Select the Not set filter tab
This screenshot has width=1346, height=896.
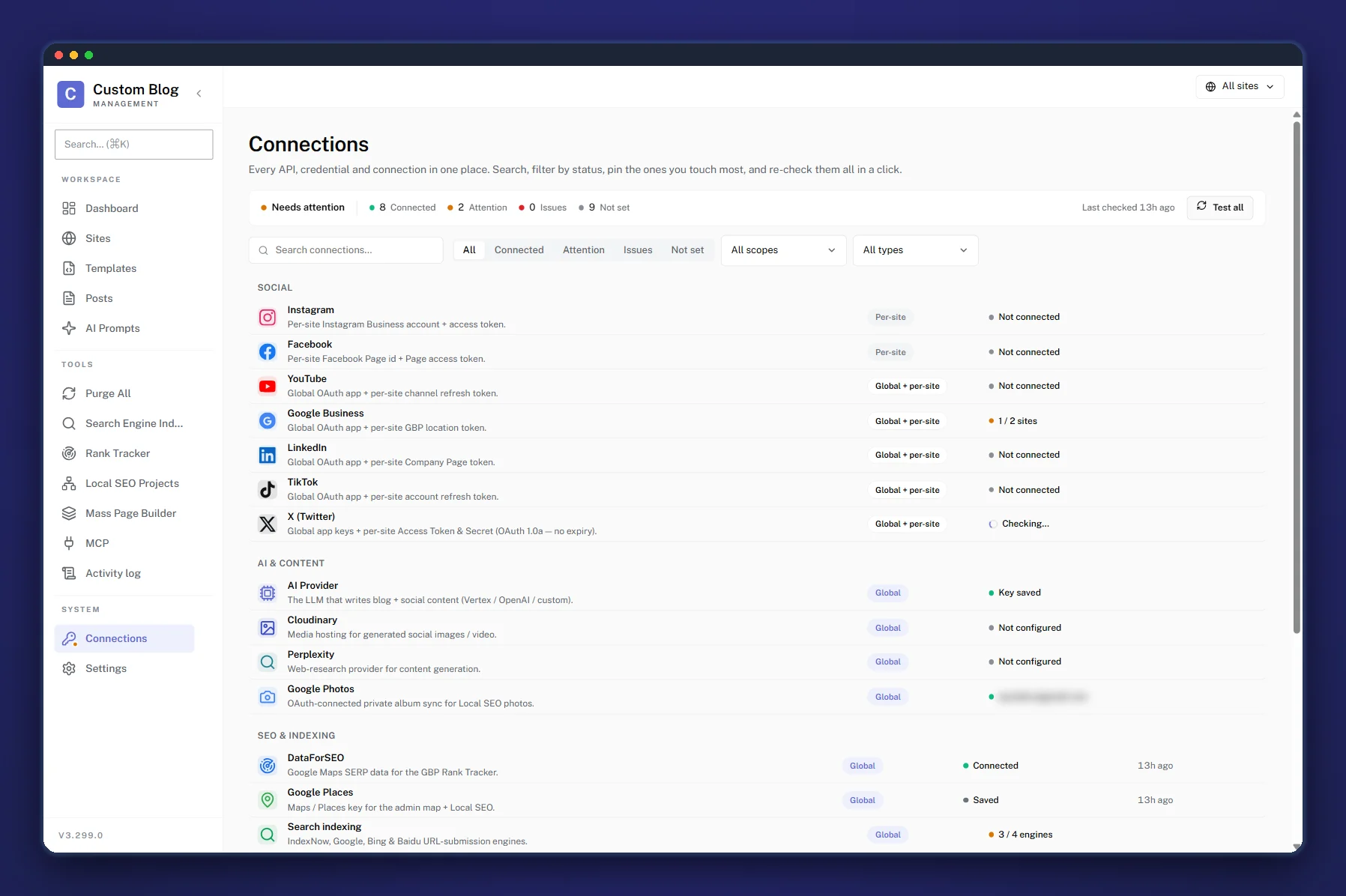687,250
